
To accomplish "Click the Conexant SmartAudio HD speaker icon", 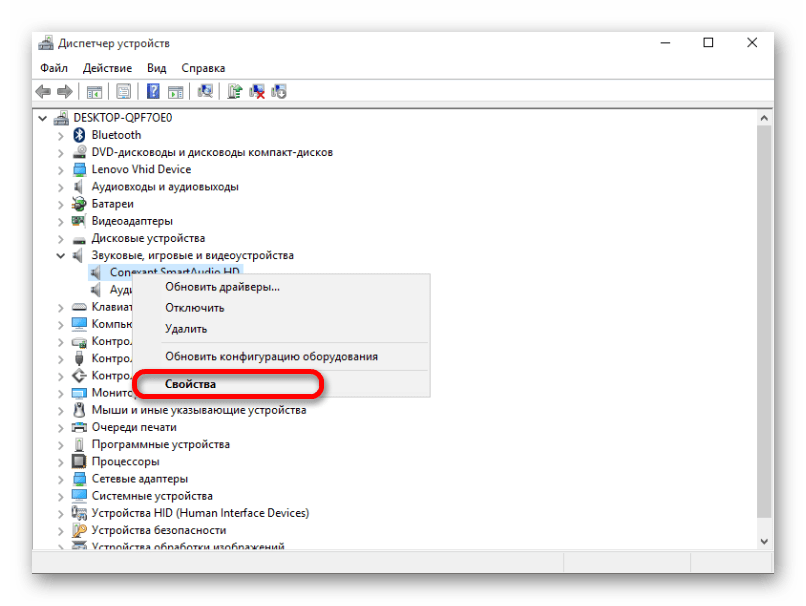I will (96, 272).
